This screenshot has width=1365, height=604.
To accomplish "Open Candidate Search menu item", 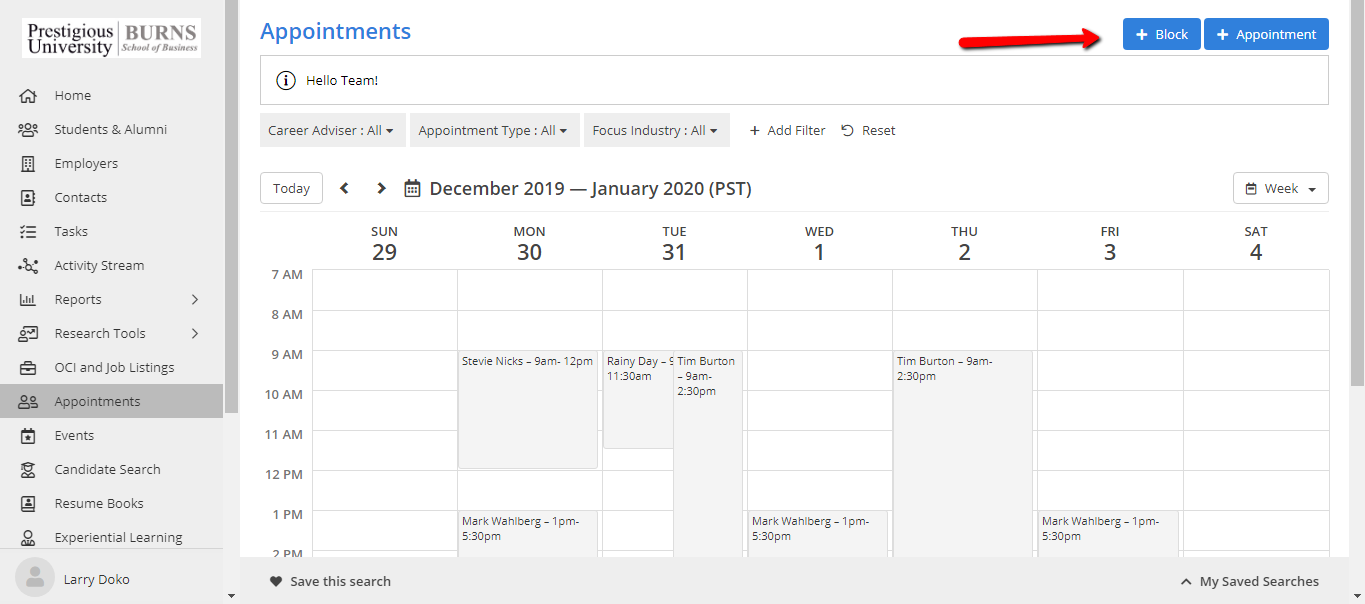I will [x=107, y=470].
